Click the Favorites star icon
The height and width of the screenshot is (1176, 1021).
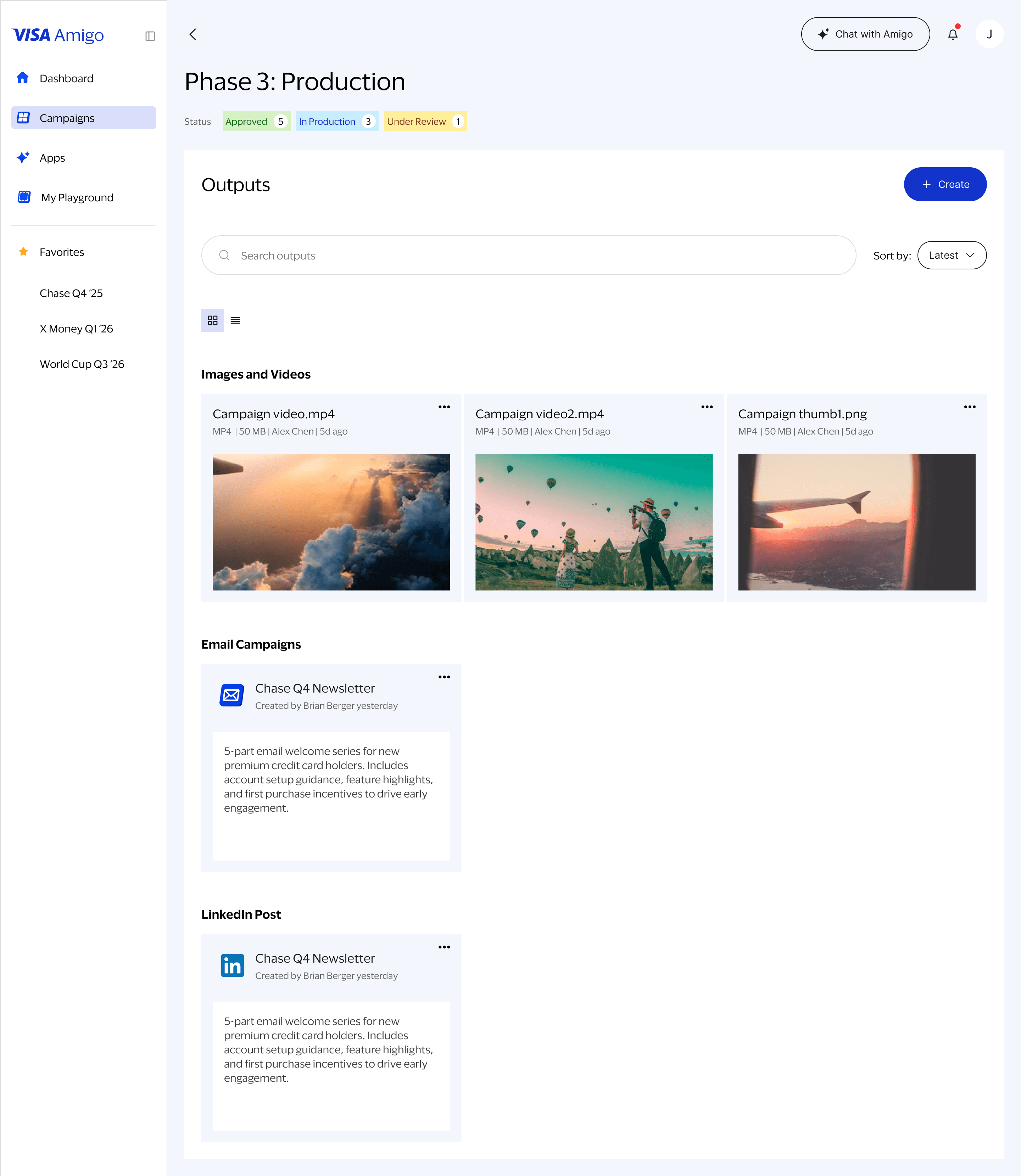pos(23,252)
